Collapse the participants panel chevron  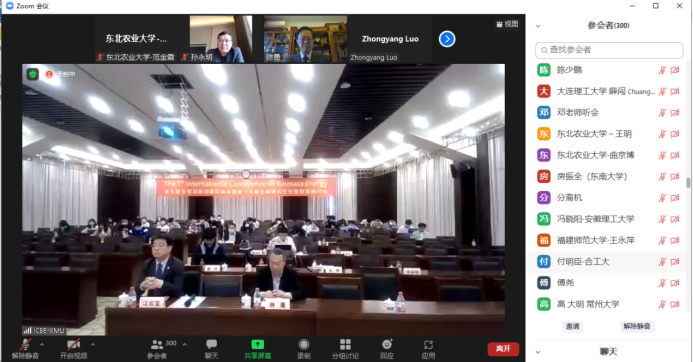pos(538,26)
